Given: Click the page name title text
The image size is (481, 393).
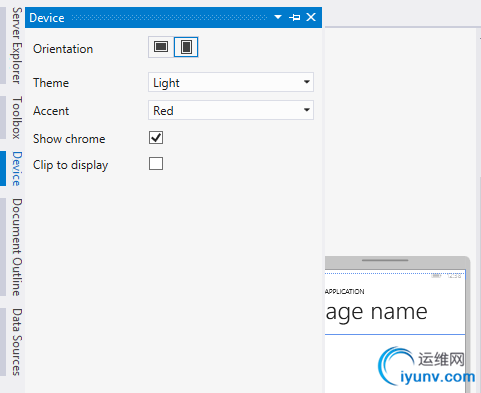Looking at the screenshot, I should [x=376, y=313].
